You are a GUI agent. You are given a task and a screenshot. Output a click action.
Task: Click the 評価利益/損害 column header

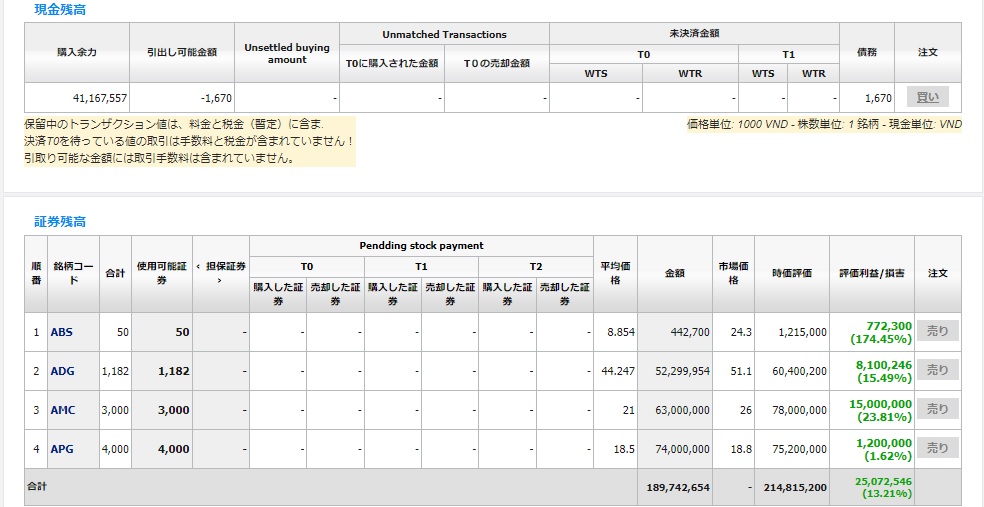(871, 273)
